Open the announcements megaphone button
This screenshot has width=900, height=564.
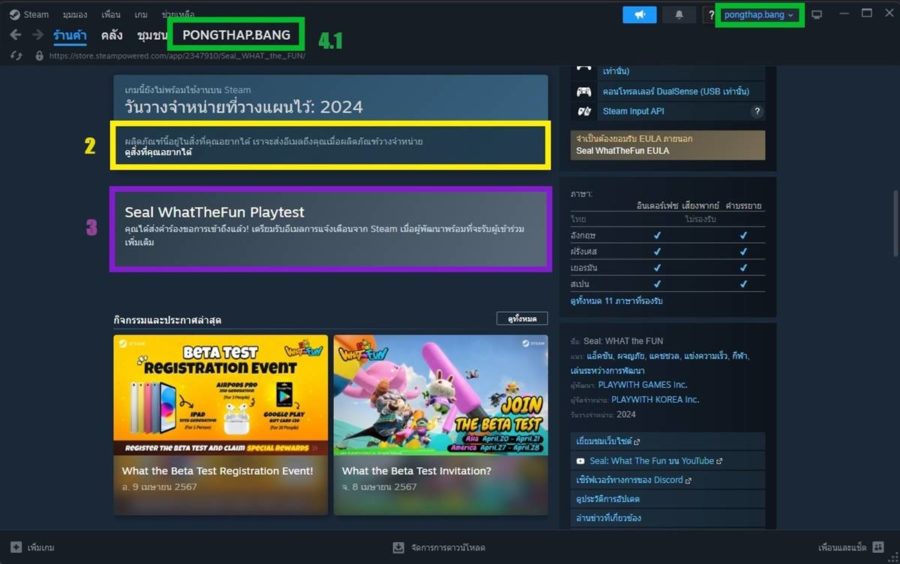coord(639,15)
